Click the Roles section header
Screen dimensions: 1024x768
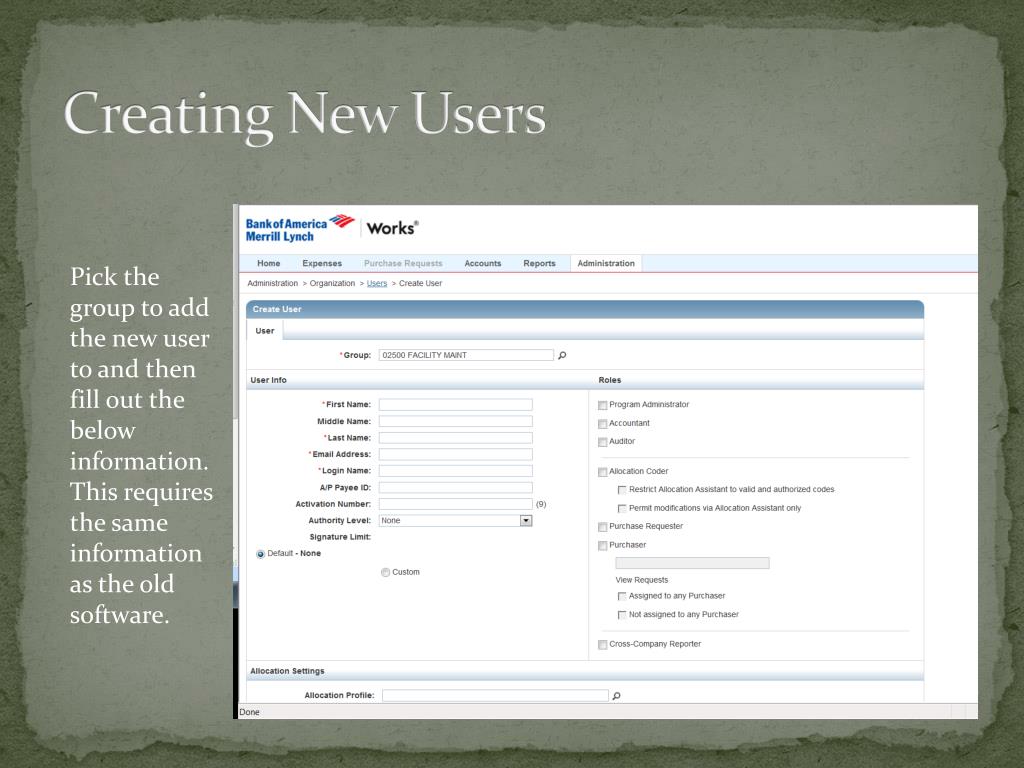610,380
